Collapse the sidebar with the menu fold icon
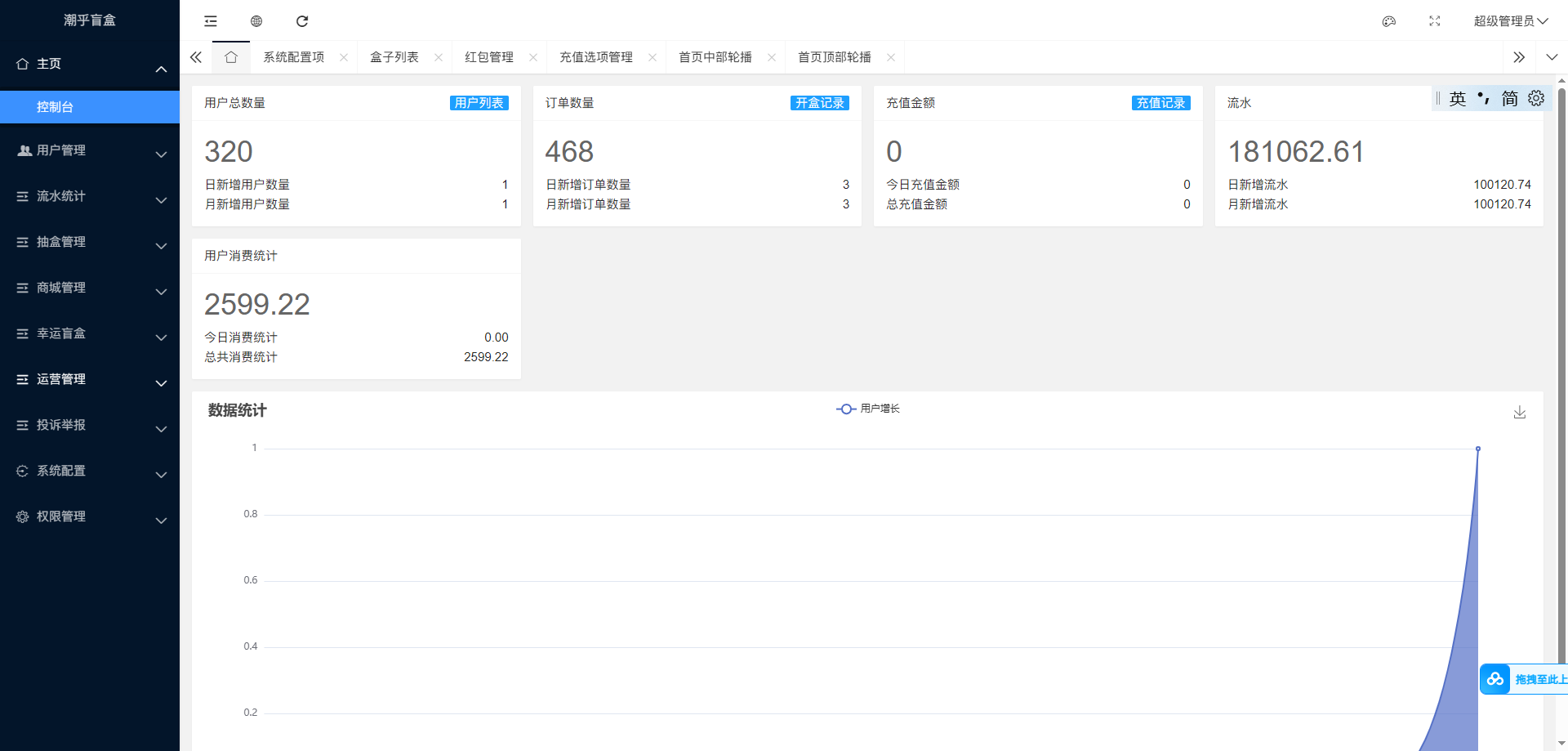 click(211, 21)
